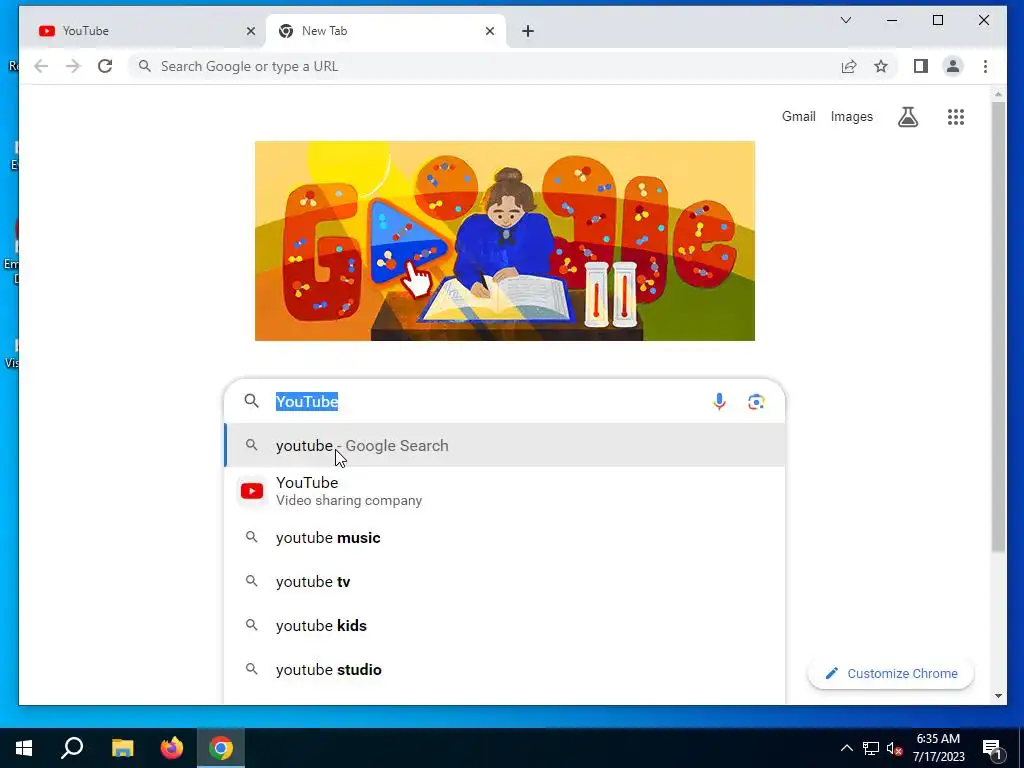Start voice search microphone
Viewport: 1024px width, 768px height.
(x=720, y=402)
